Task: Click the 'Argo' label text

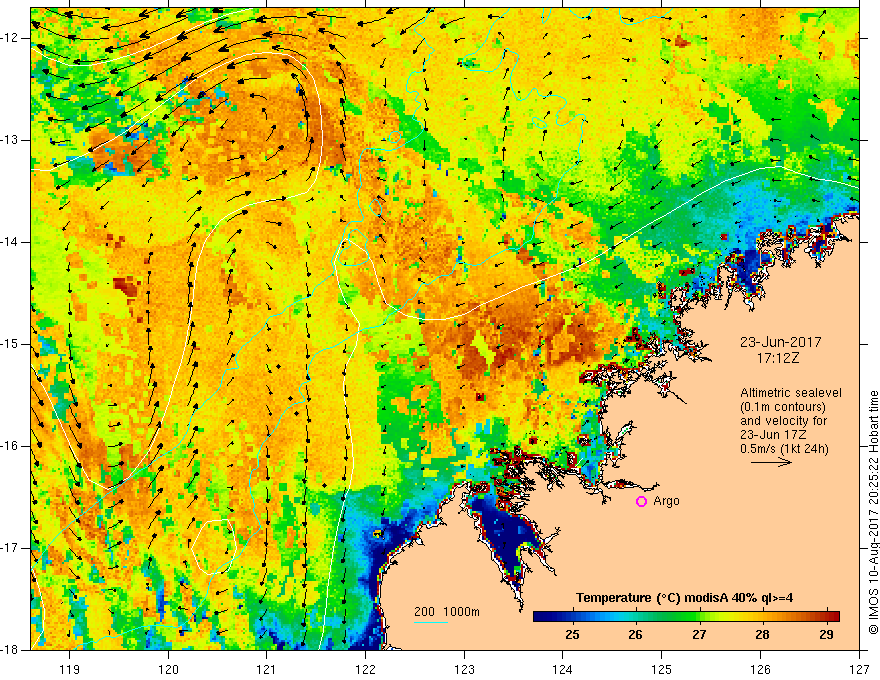Action: coord(666,502)
